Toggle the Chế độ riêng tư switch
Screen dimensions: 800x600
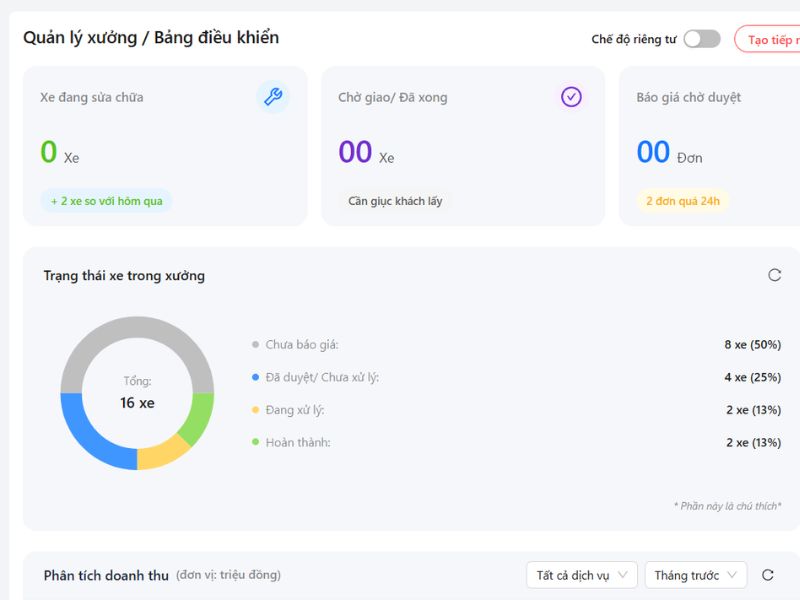[702, 39]
